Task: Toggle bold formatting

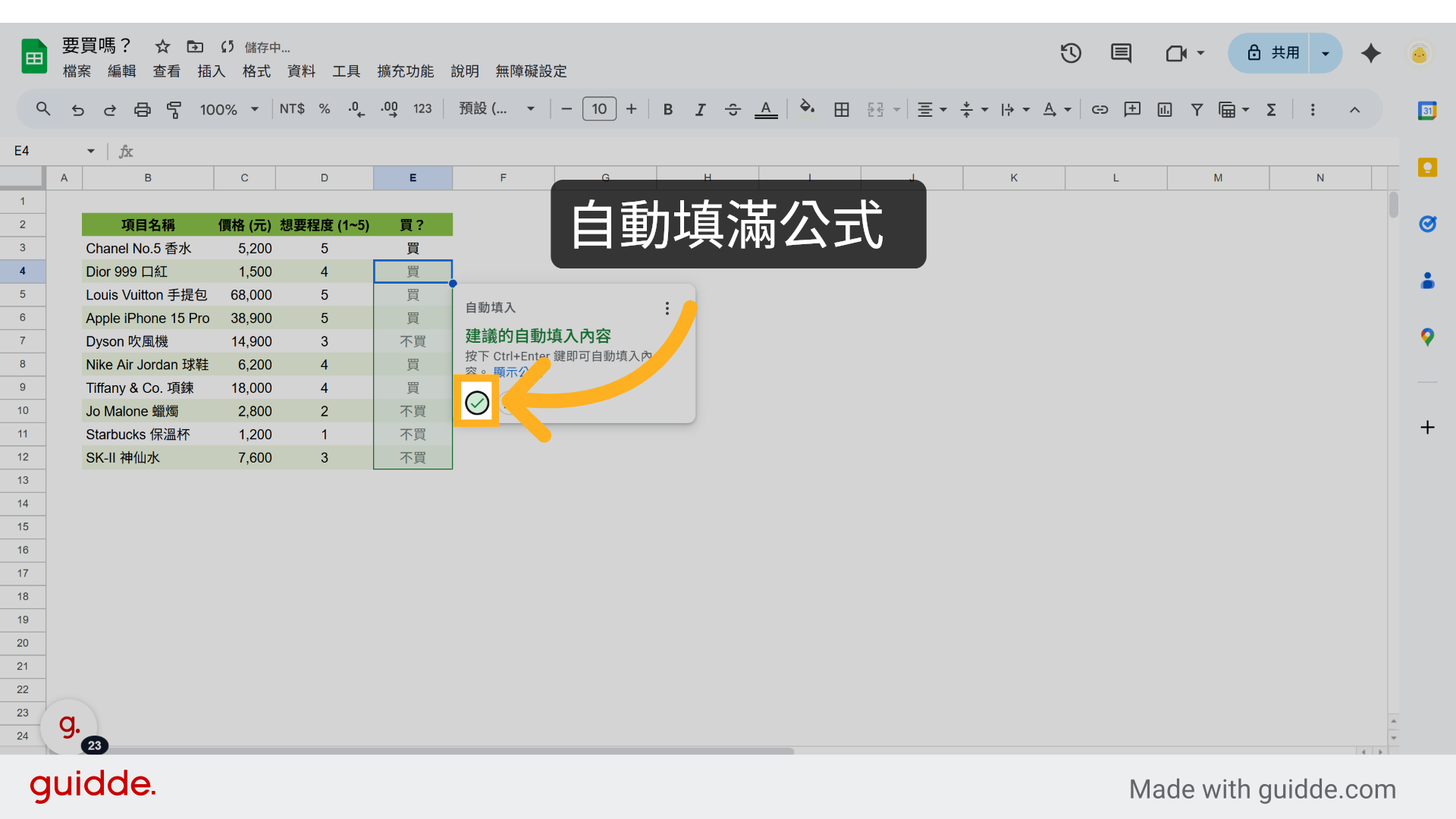Action: click(667, 110)
